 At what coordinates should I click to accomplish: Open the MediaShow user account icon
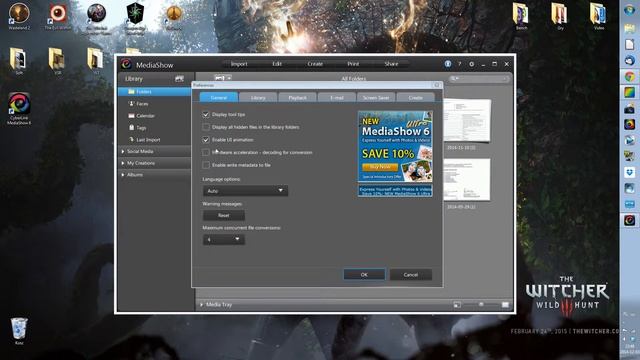(x=448, y=64)
